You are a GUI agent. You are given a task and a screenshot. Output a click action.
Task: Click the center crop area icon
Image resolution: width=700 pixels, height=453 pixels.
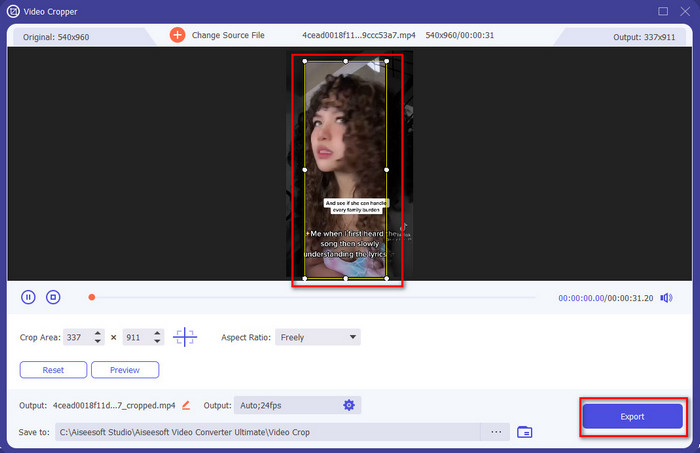point(186,337)
